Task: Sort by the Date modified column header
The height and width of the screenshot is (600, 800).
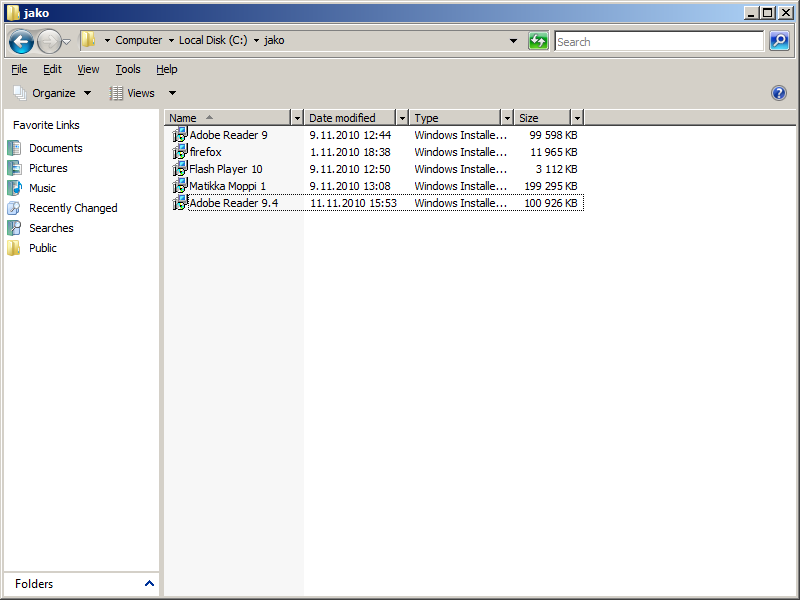Action: [x=350, y=118]
